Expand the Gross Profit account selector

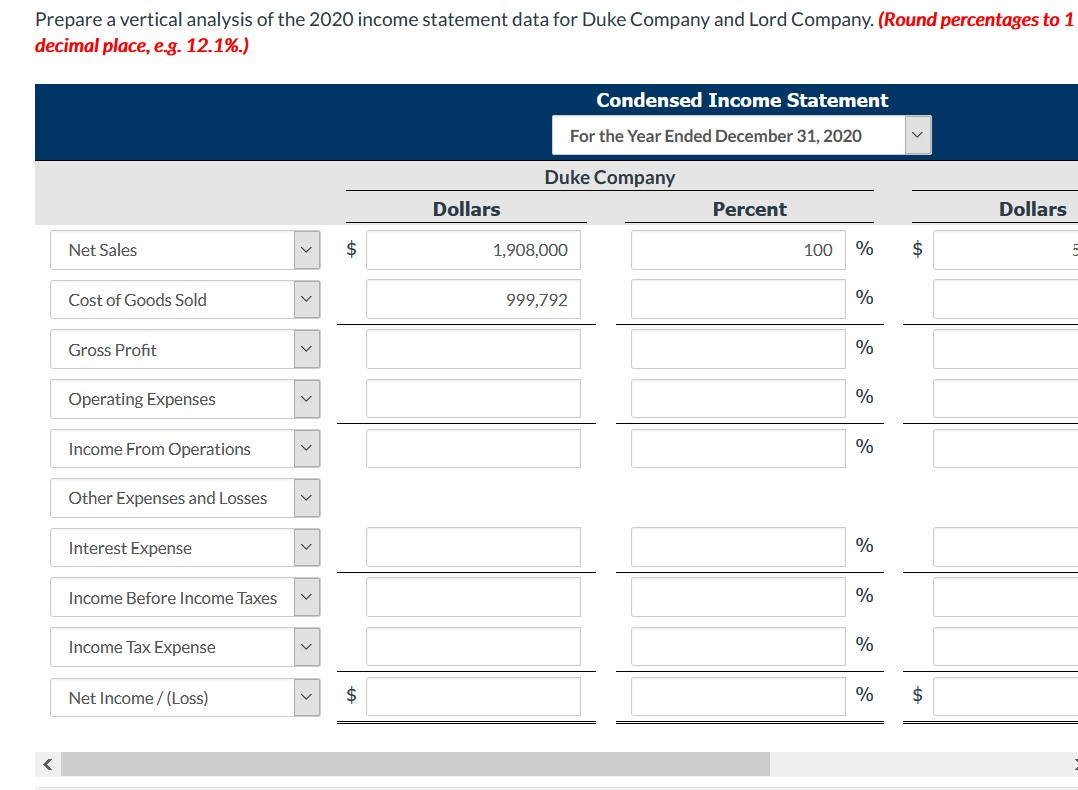pos(306,348)
